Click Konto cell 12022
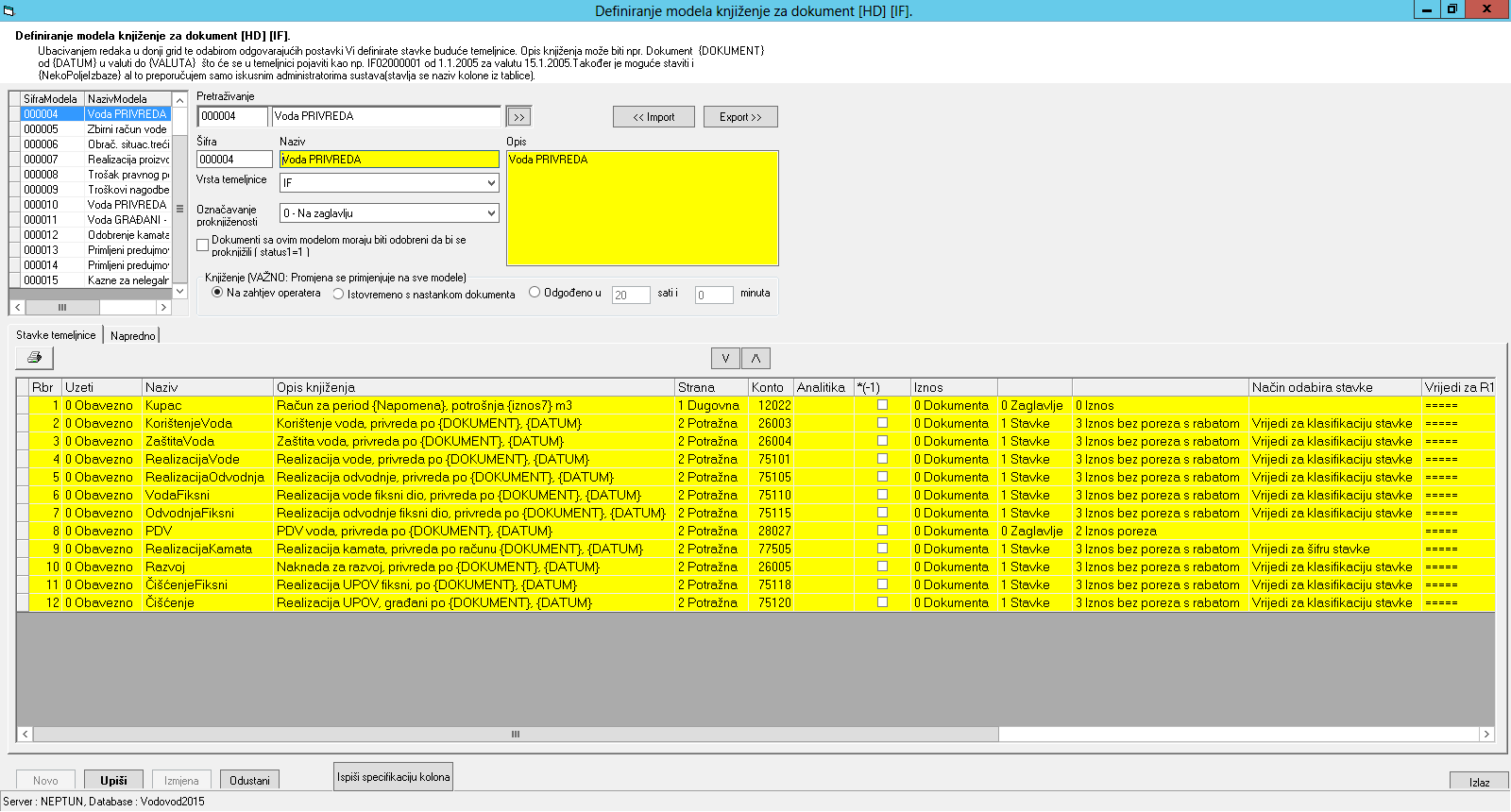This screenshot has height=812, width=1511. coord(771,405)
